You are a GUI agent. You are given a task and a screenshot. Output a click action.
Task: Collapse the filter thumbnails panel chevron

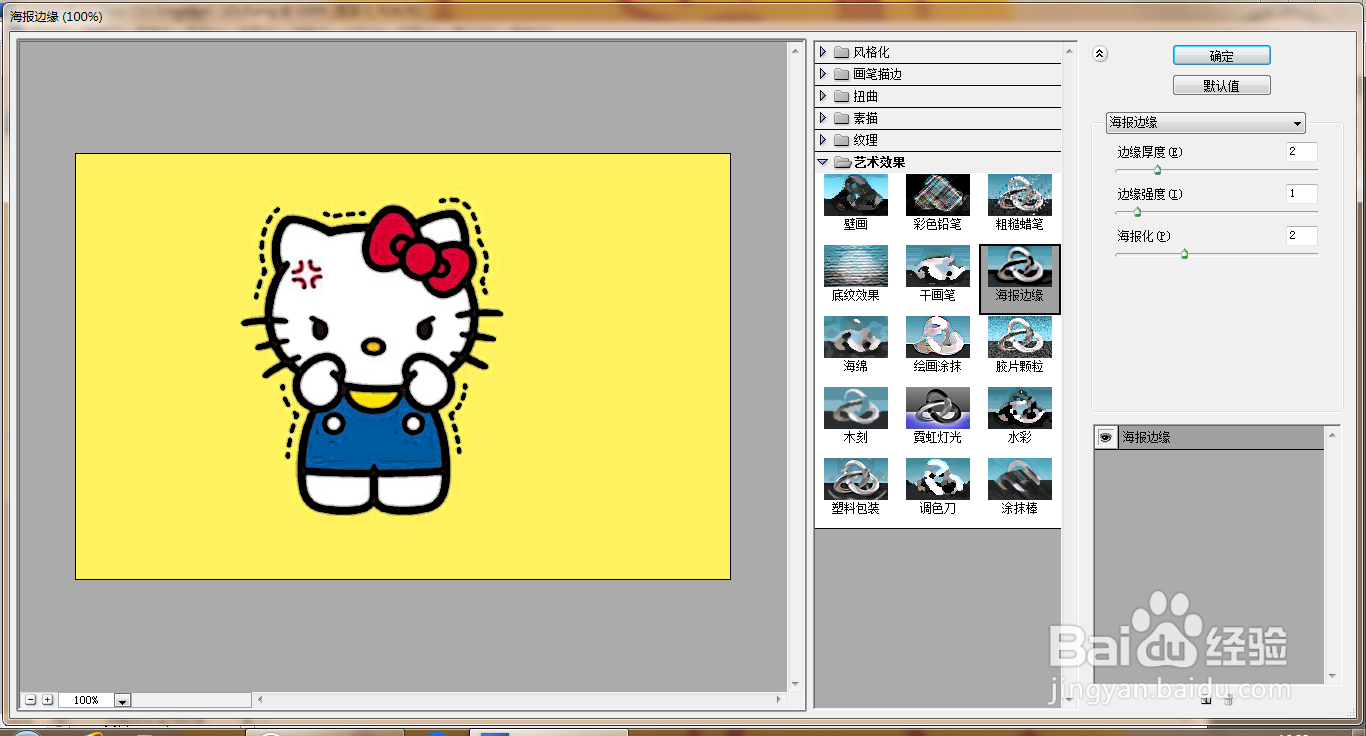coord(1100,54)
